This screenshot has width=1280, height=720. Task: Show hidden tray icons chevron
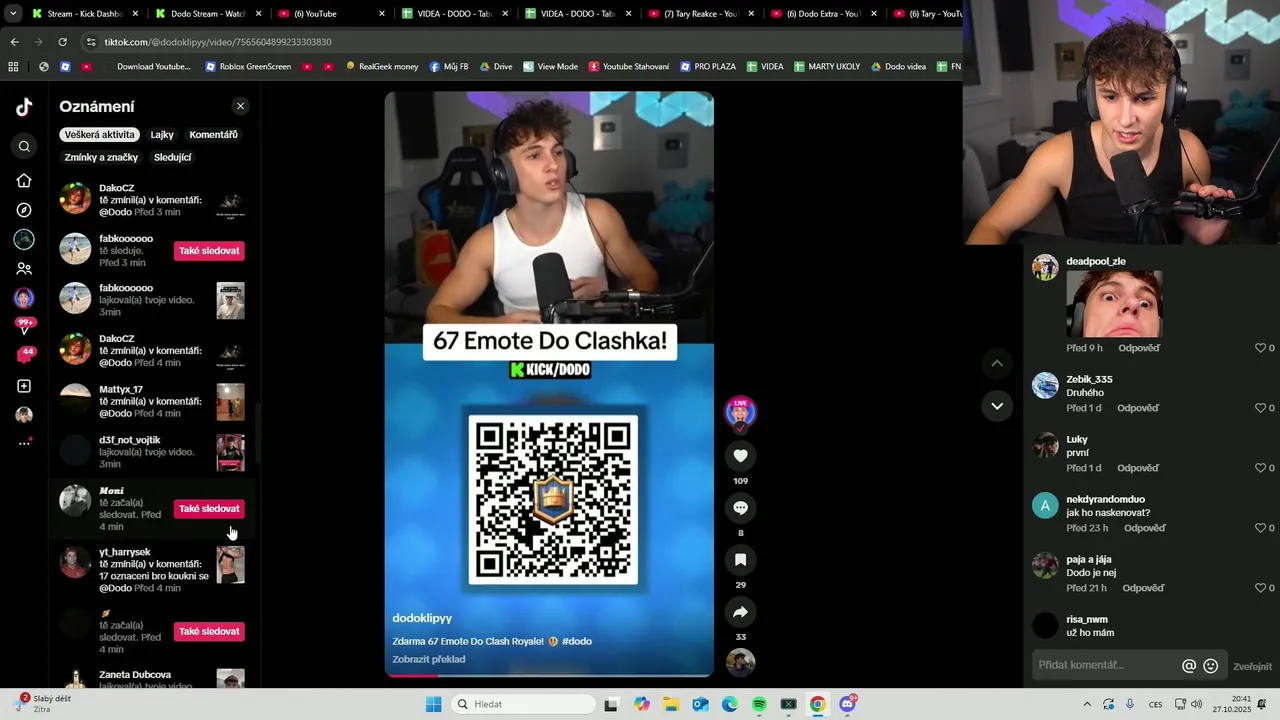1087,705
